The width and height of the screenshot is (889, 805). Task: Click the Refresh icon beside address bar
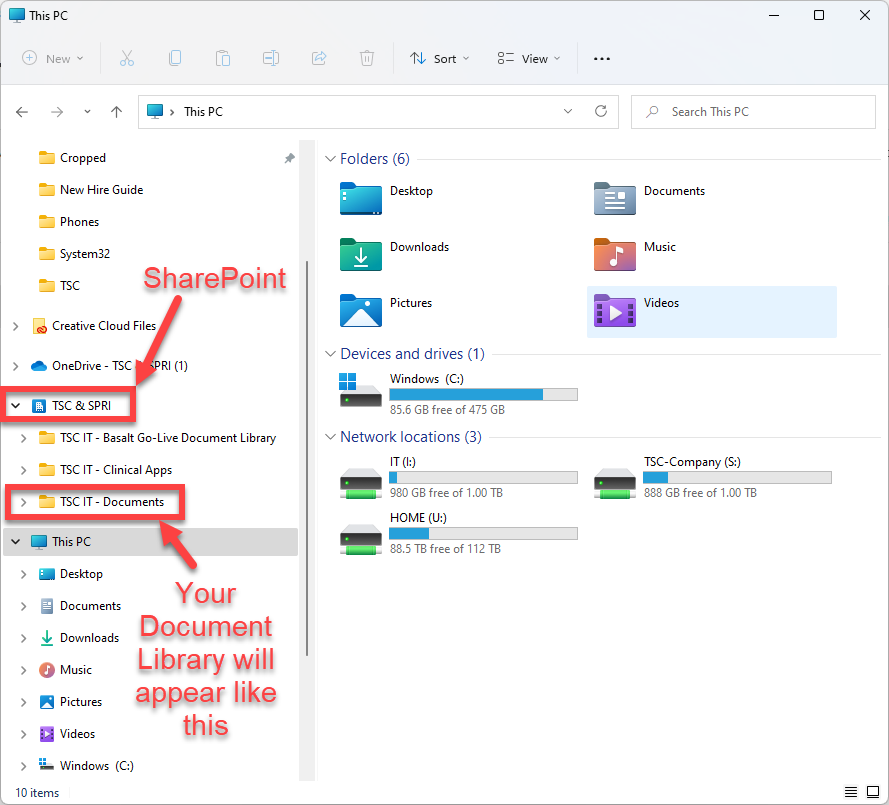(x=600, y=112)
